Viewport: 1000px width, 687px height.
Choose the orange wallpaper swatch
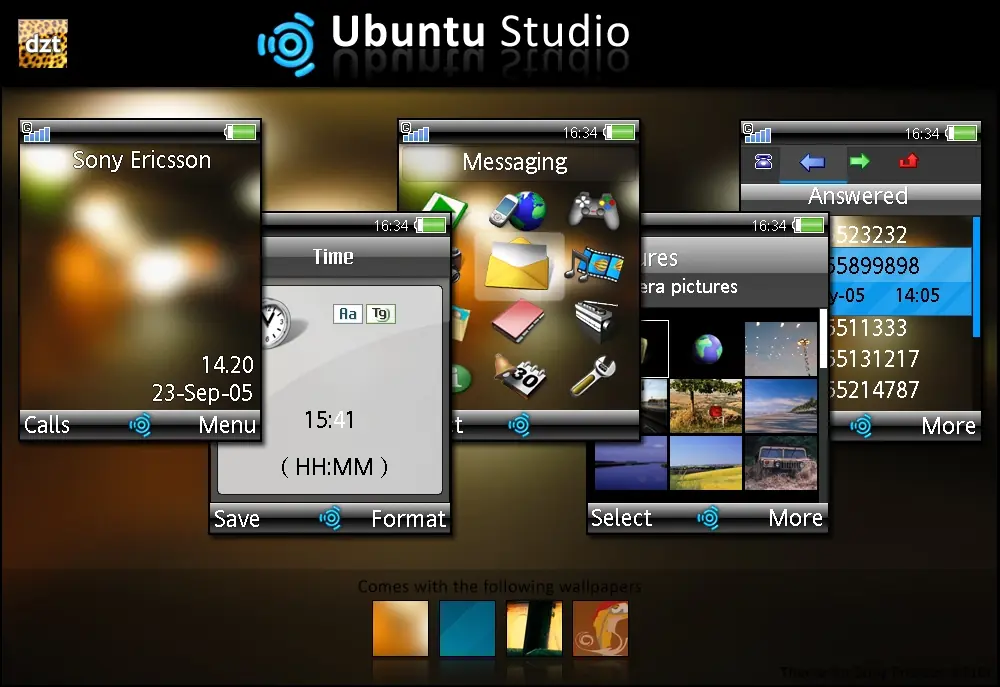pos(401,628)
